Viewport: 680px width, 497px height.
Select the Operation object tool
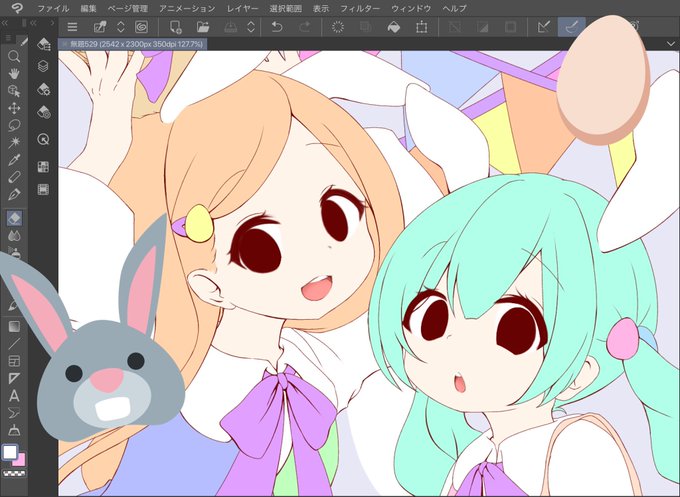[x=14, y=91]
